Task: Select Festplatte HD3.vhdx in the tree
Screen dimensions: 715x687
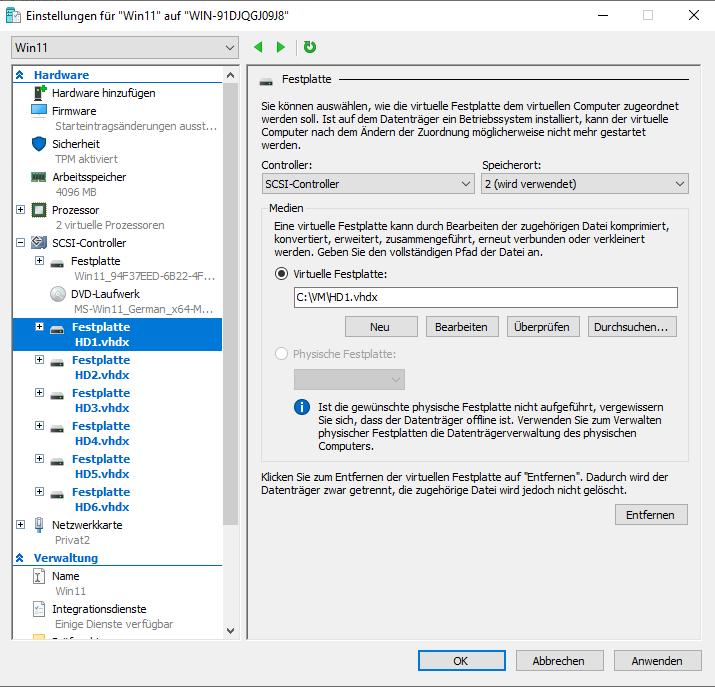Action: click(x=100, y=400)
